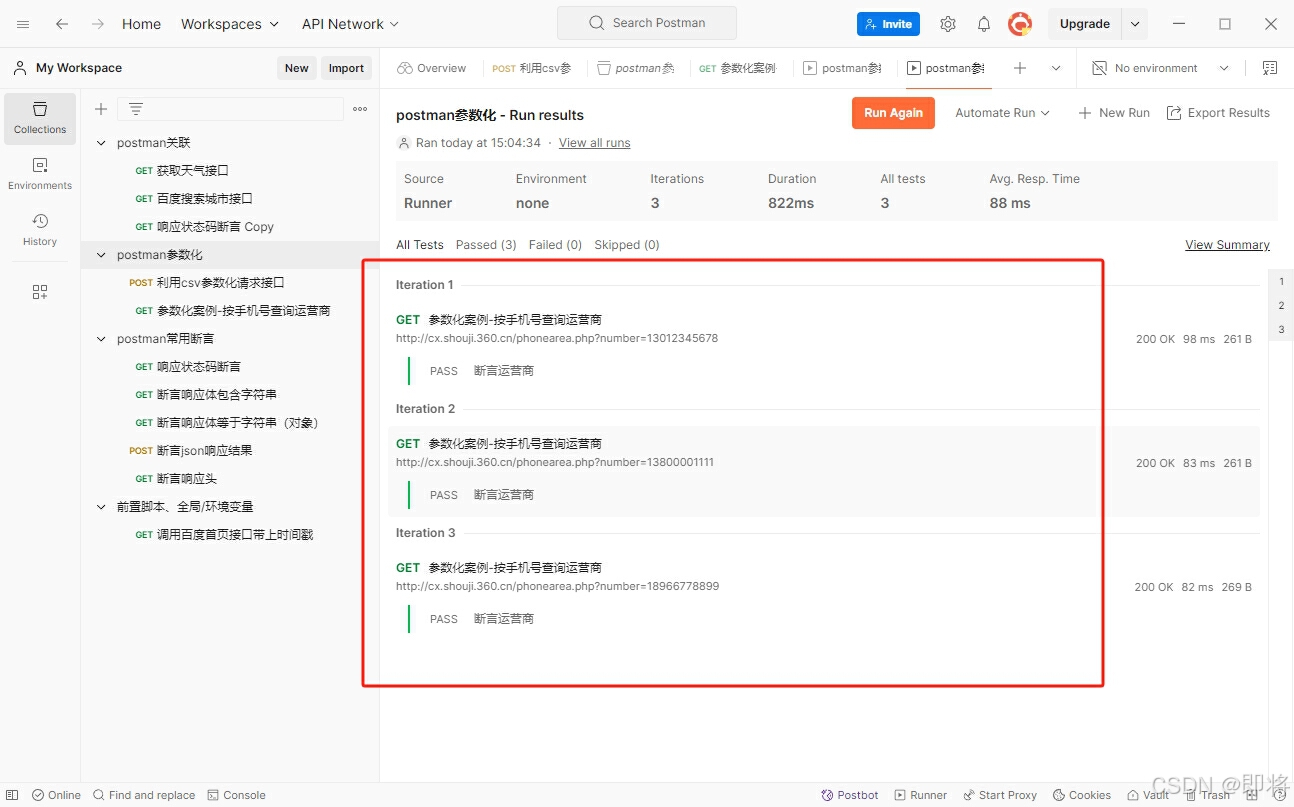The image size is (1294, 807).
Task: Click Online status indicator
Action: point(56,795)
